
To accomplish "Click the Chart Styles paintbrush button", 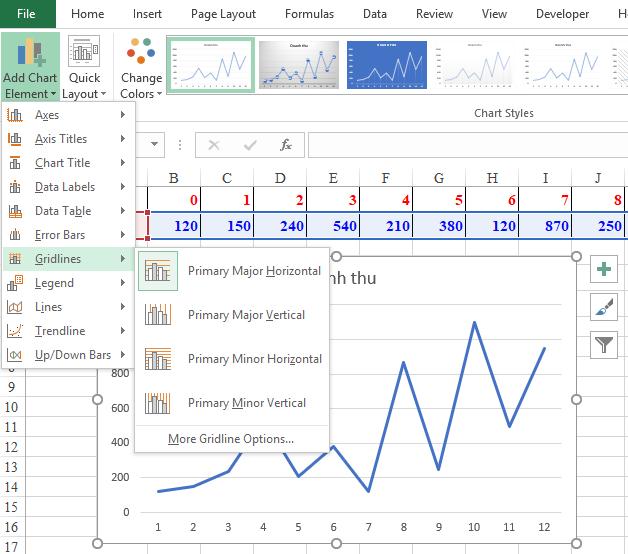I will coord(604,307).
